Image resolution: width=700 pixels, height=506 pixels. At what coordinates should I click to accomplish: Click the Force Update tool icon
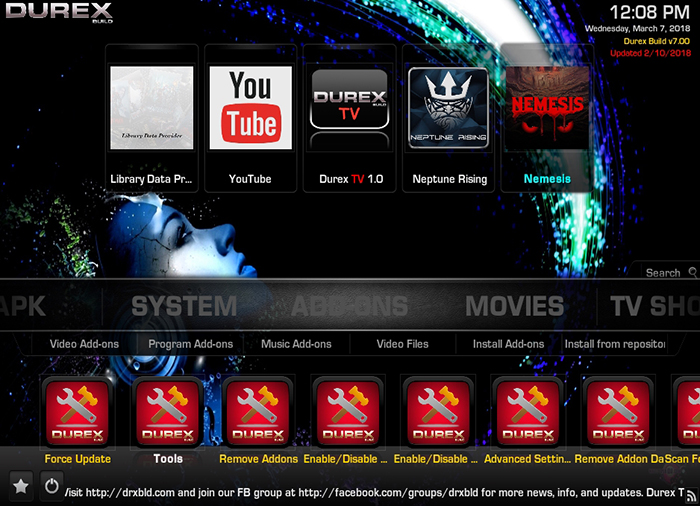(x=78, y=411)
